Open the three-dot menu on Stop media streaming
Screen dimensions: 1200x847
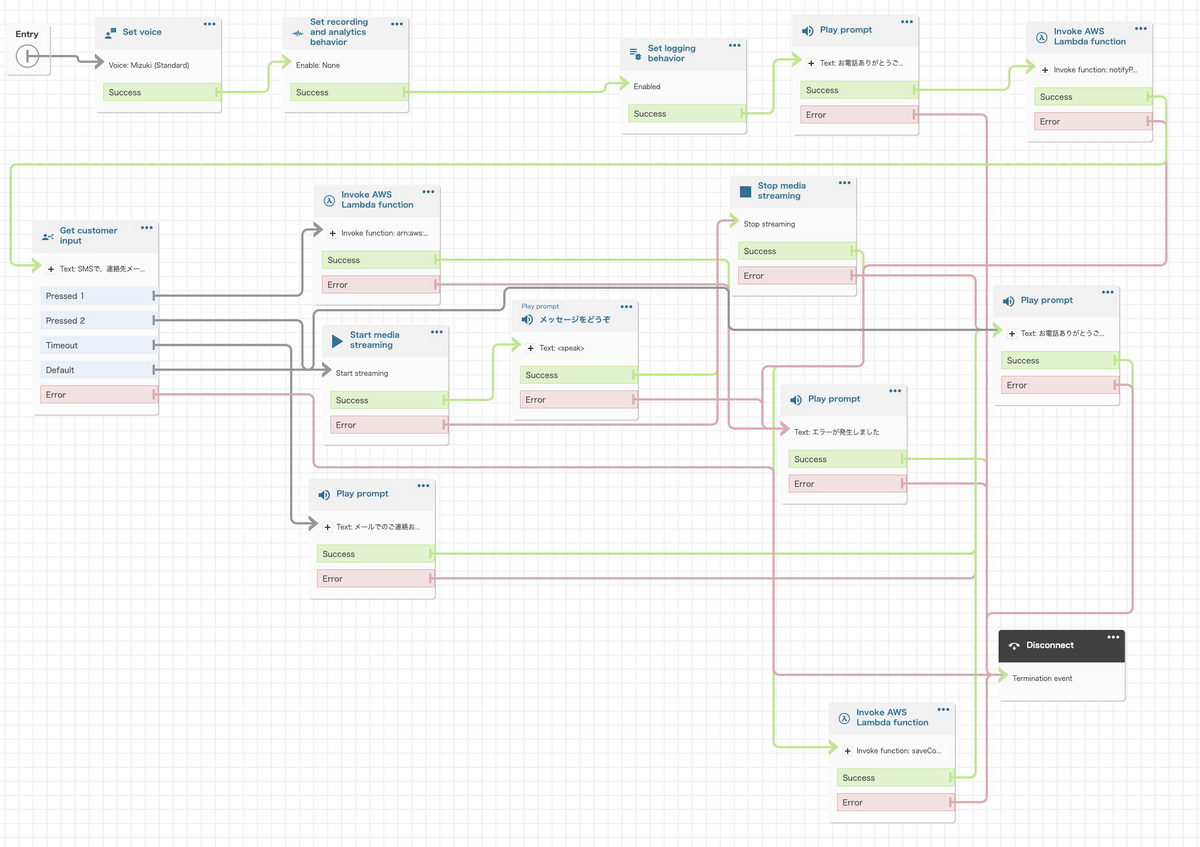point(845,182)
